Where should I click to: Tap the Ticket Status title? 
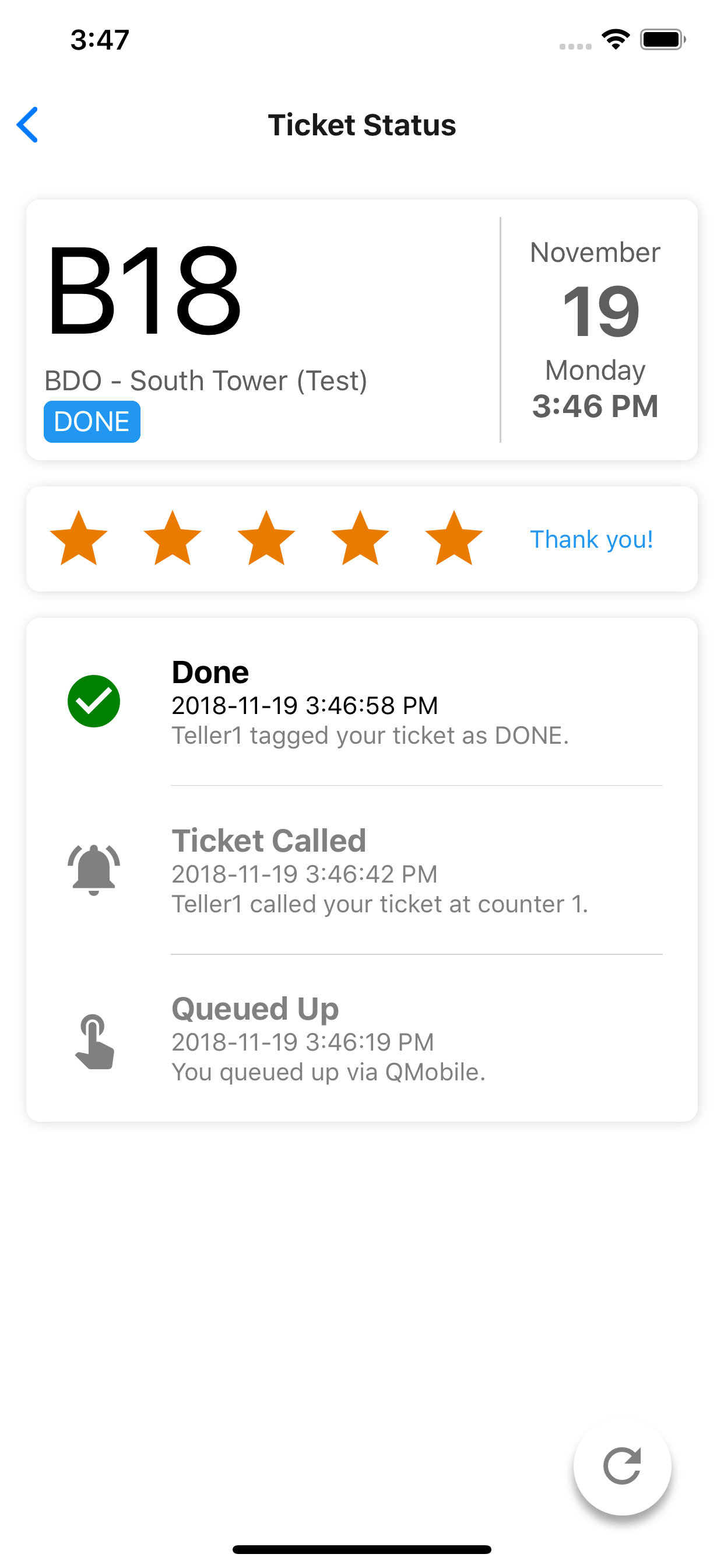(362, 125)
